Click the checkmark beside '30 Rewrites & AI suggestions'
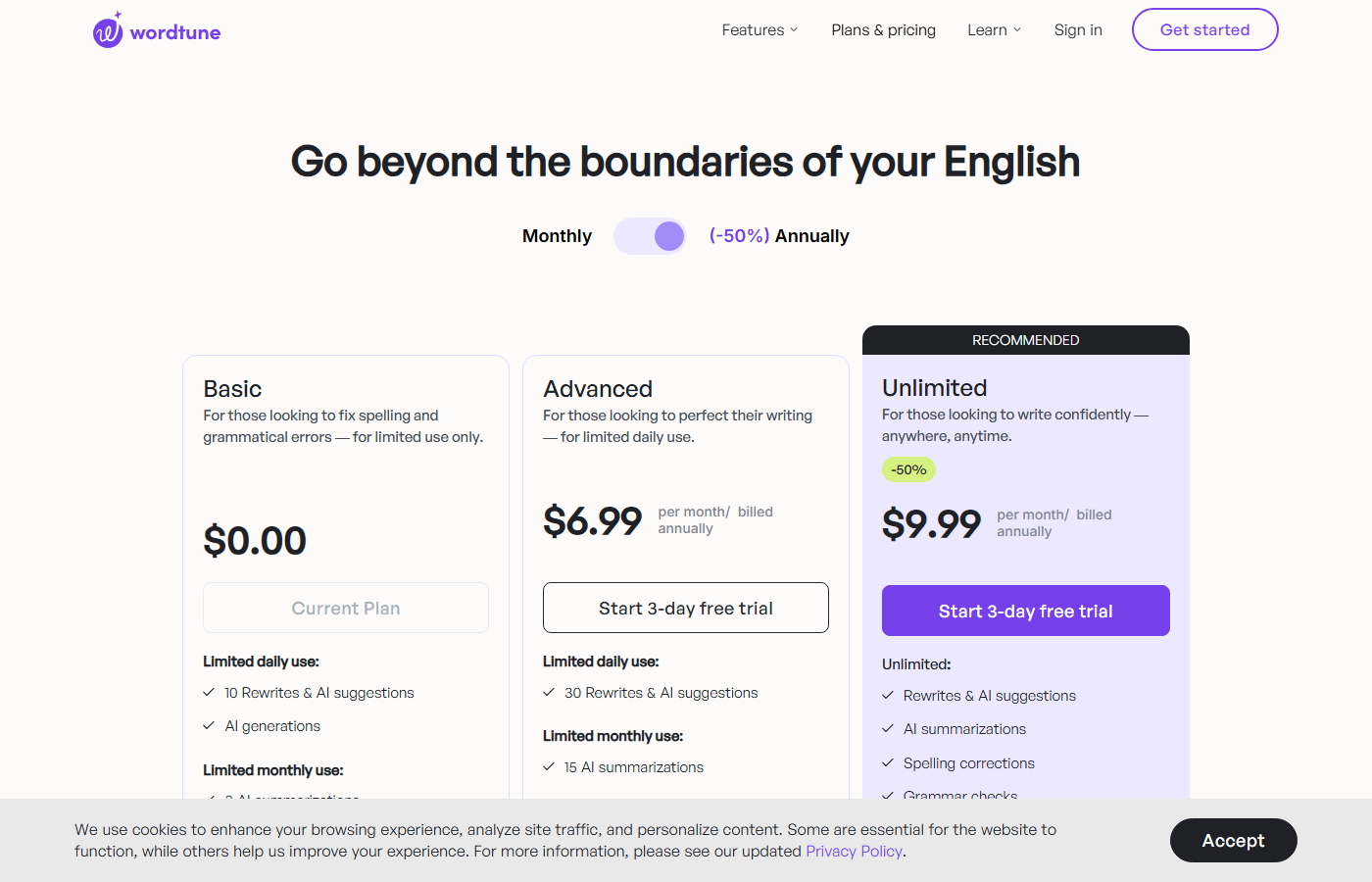1372x882 pixels. tap(550, 693)
